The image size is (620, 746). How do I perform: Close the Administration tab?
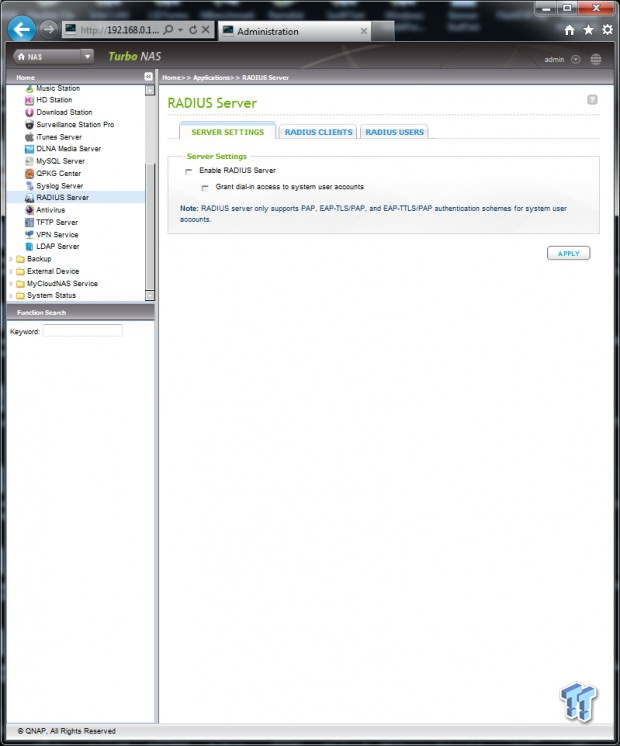364,31
